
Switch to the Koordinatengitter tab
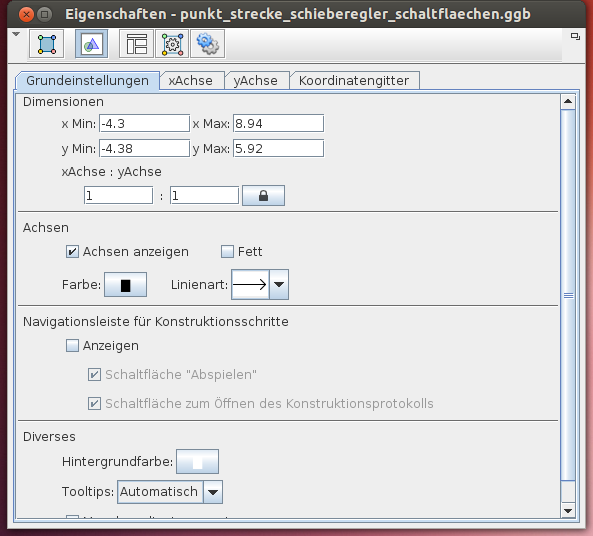pos(354,81)
